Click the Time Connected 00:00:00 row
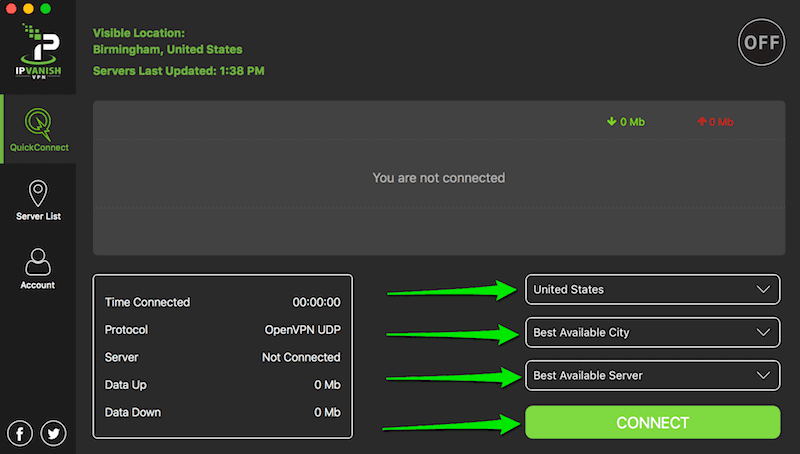Image resolution: width=800 pixels, height=454 pixels. click(222, 302)
